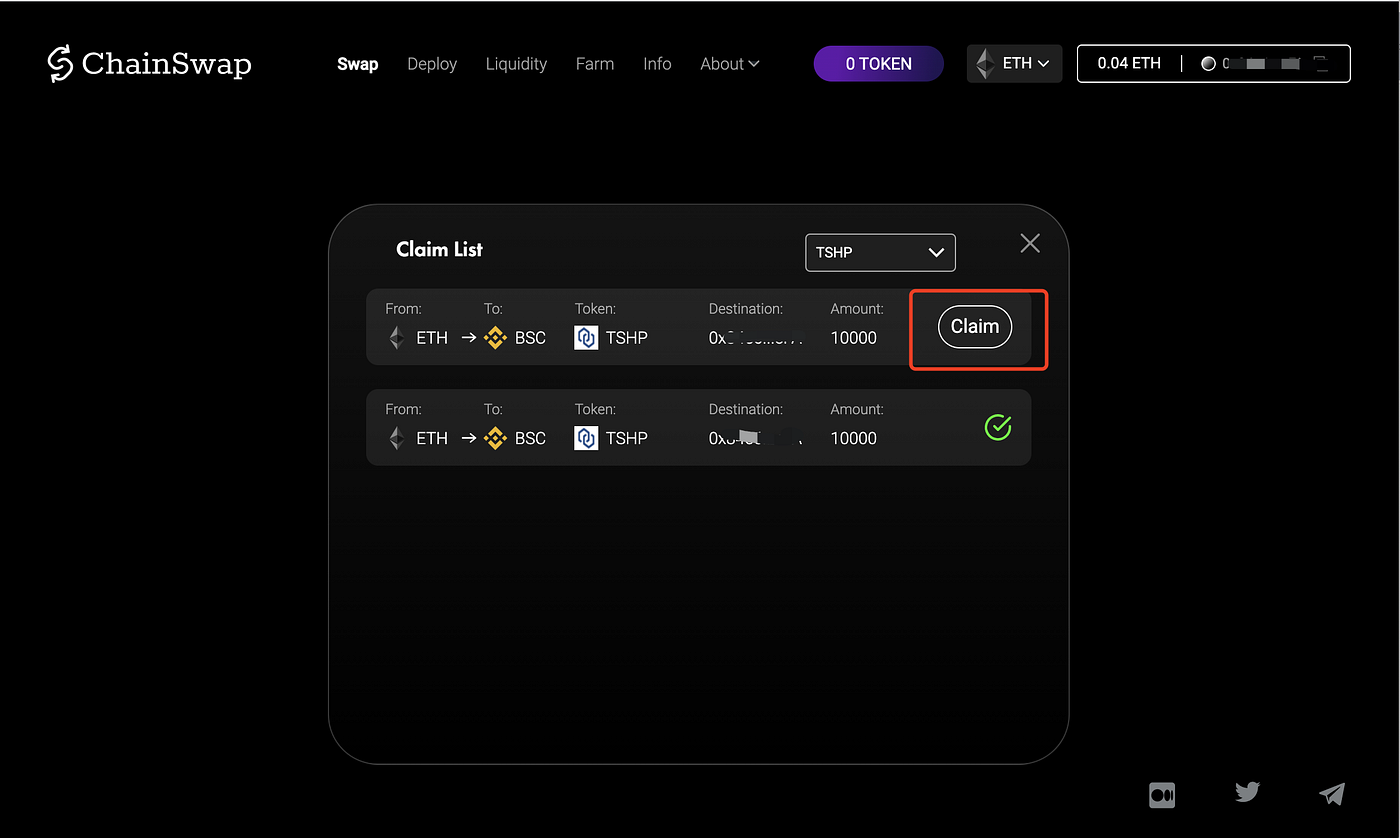Click the BSC icon in the claimed row
1400x838 pixels.
pos(495,438)
